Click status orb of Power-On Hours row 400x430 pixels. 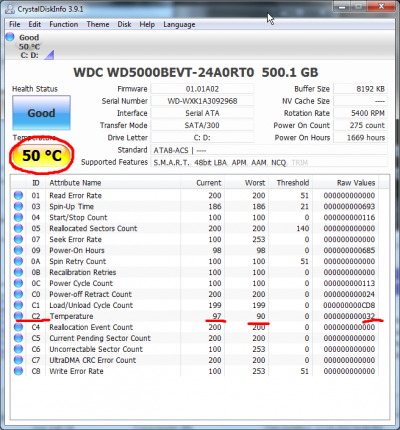click(x=18, y=250)
